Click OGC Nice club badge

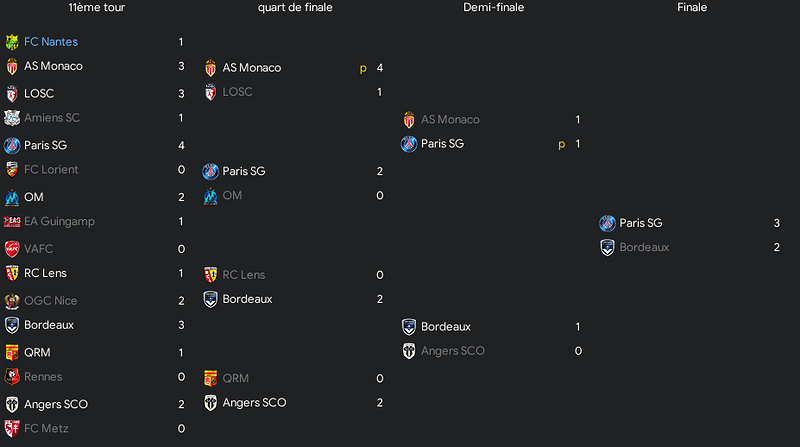(x=12, y=301)
